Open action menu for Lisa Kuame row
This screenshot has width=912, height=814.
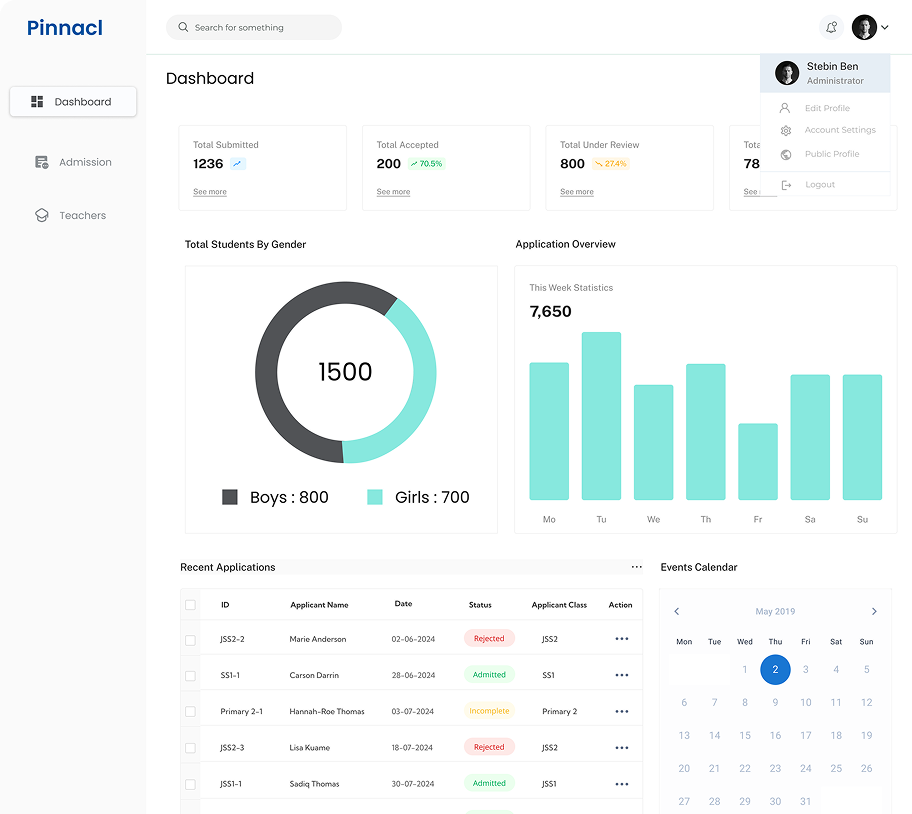[622, 748]
